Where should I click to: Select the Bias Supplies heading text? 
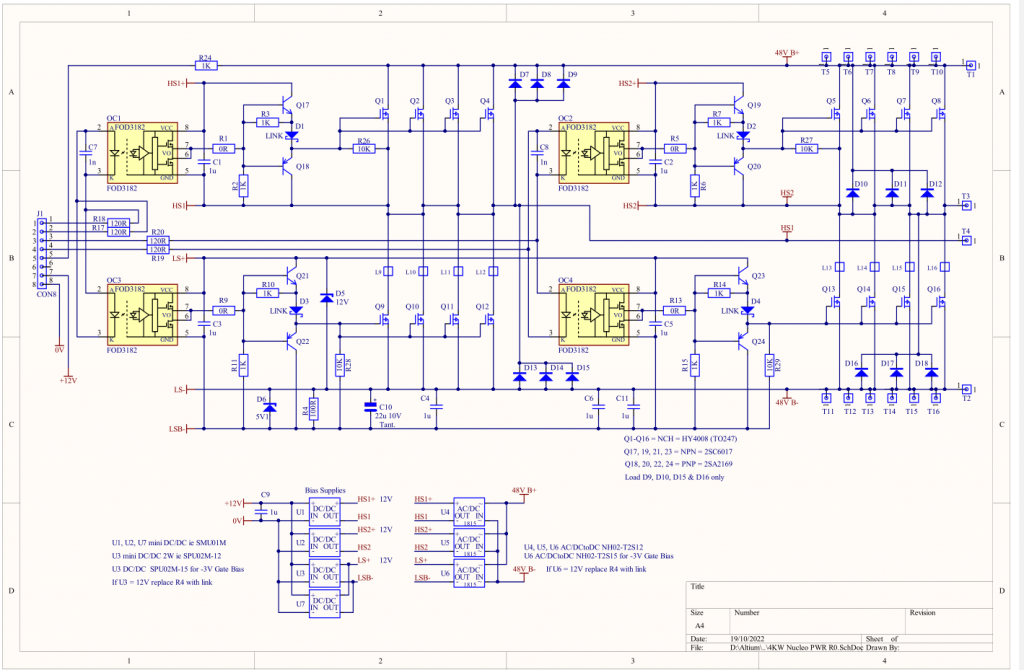[325, 491]
